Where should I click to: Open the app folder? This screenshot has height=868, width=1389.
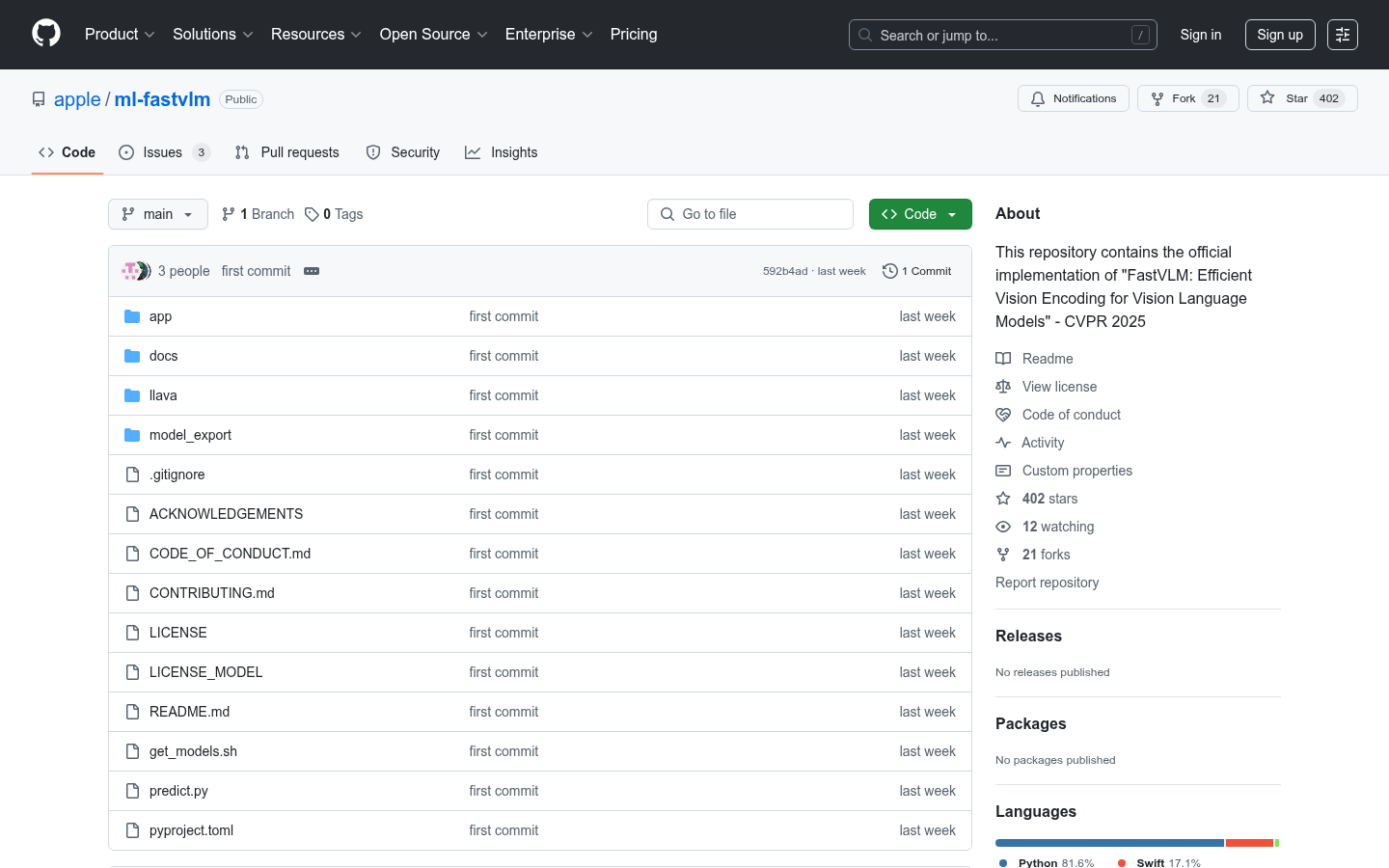[x=160, y=316]
